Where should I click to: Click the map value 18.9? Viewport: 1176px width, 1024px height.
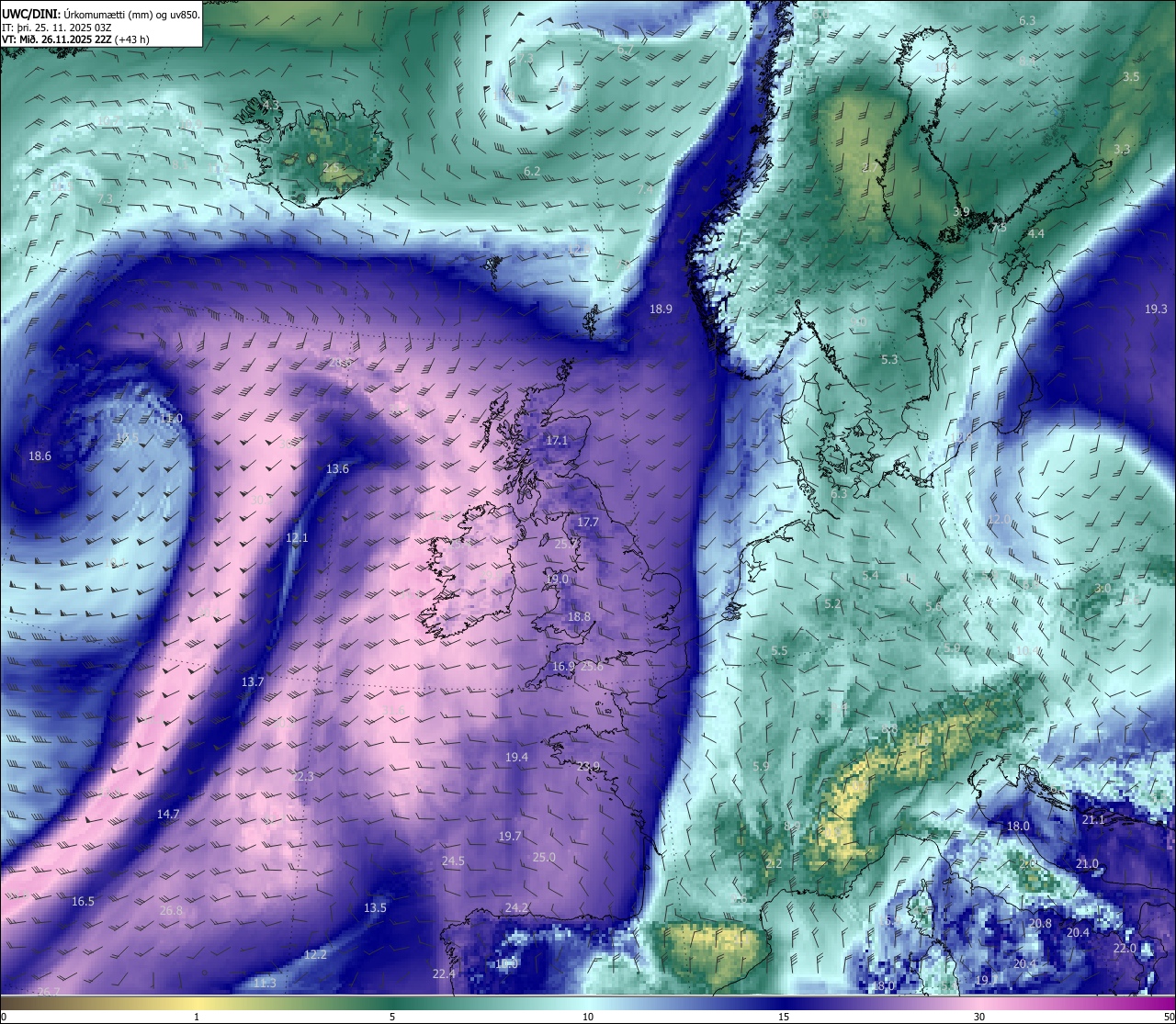[661, 309]
